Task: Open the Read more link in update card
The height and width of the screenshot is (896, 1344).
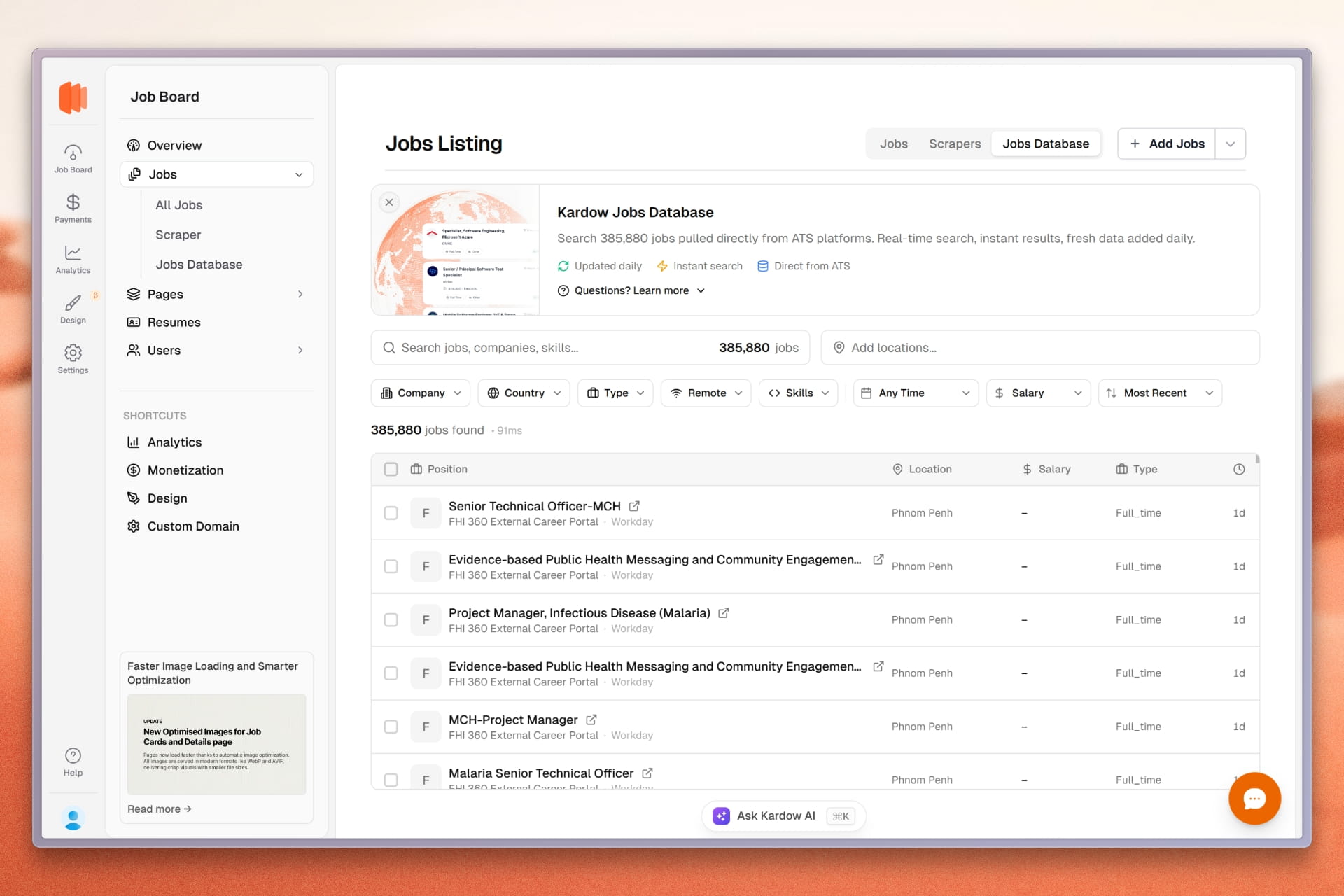Action: (x=159, y=808)
